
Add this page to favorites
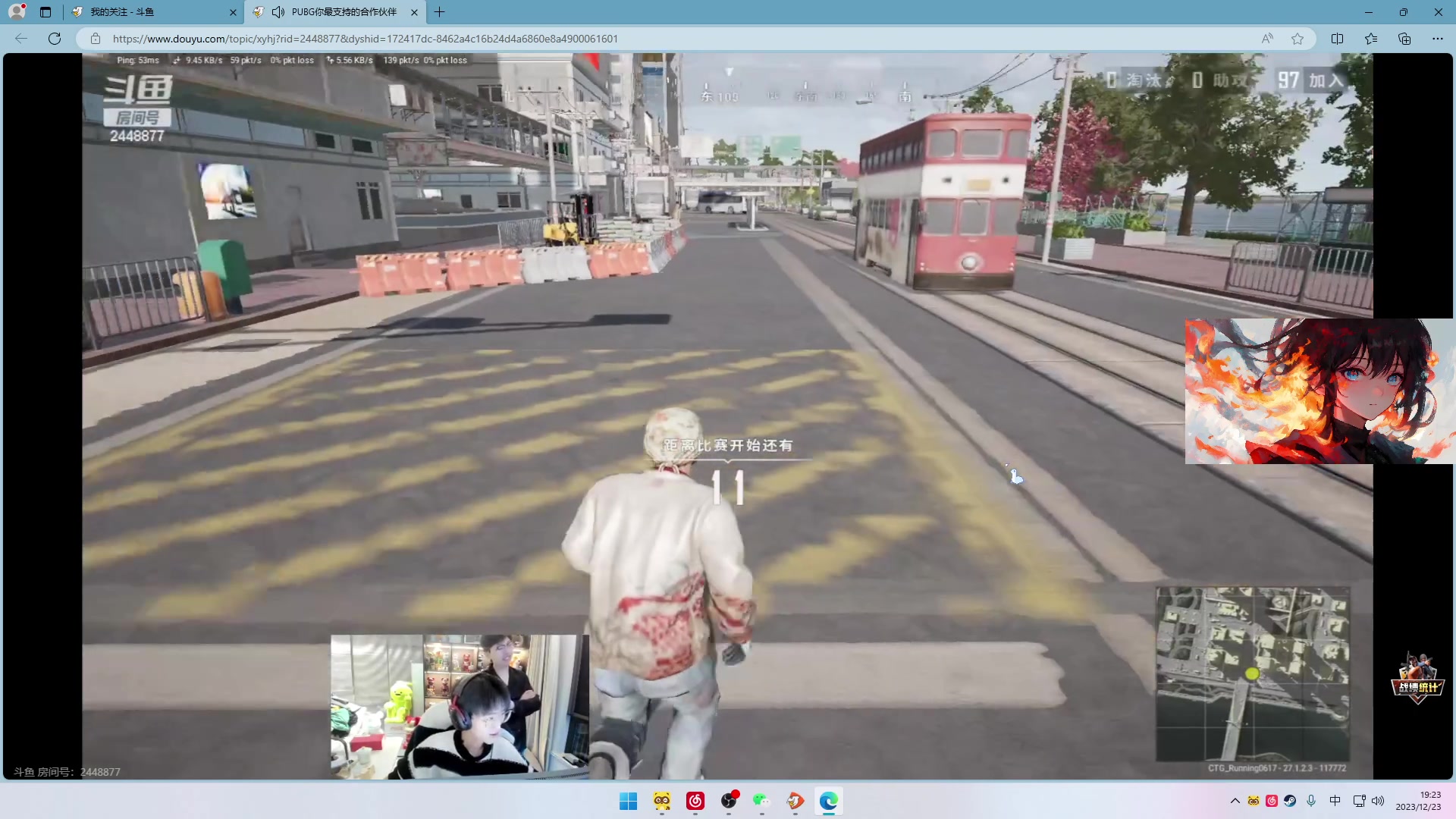click(1298, 39)
